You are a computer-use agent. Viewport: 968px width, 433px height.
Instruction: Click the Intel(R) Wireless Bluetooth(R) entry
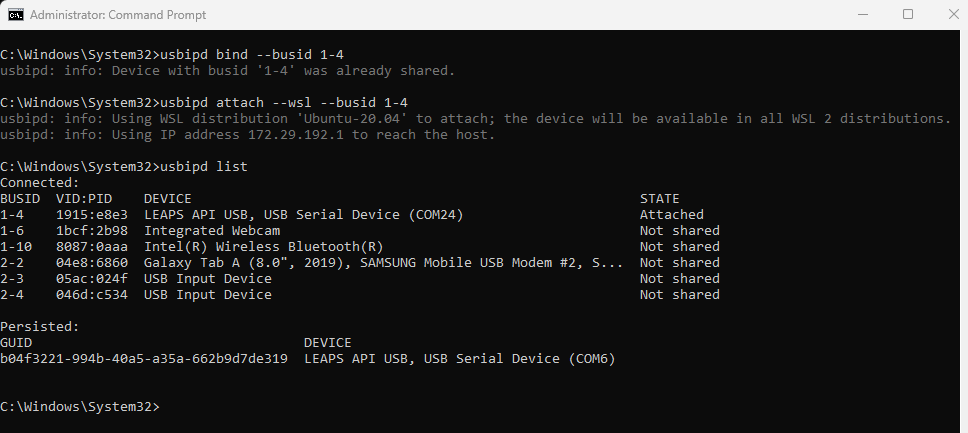tap(264, 246)
